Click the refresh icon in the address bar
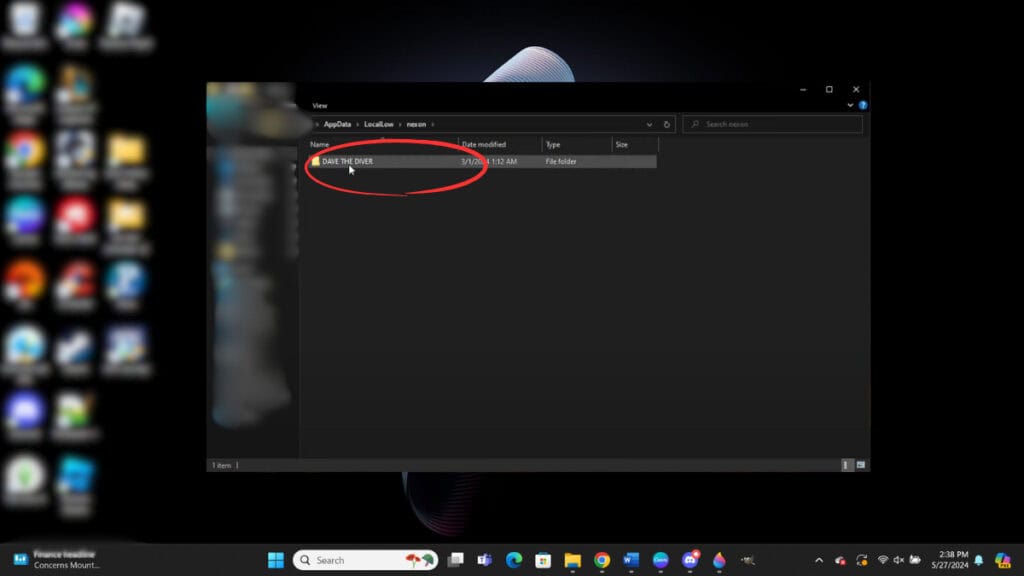 pos(666,123)
